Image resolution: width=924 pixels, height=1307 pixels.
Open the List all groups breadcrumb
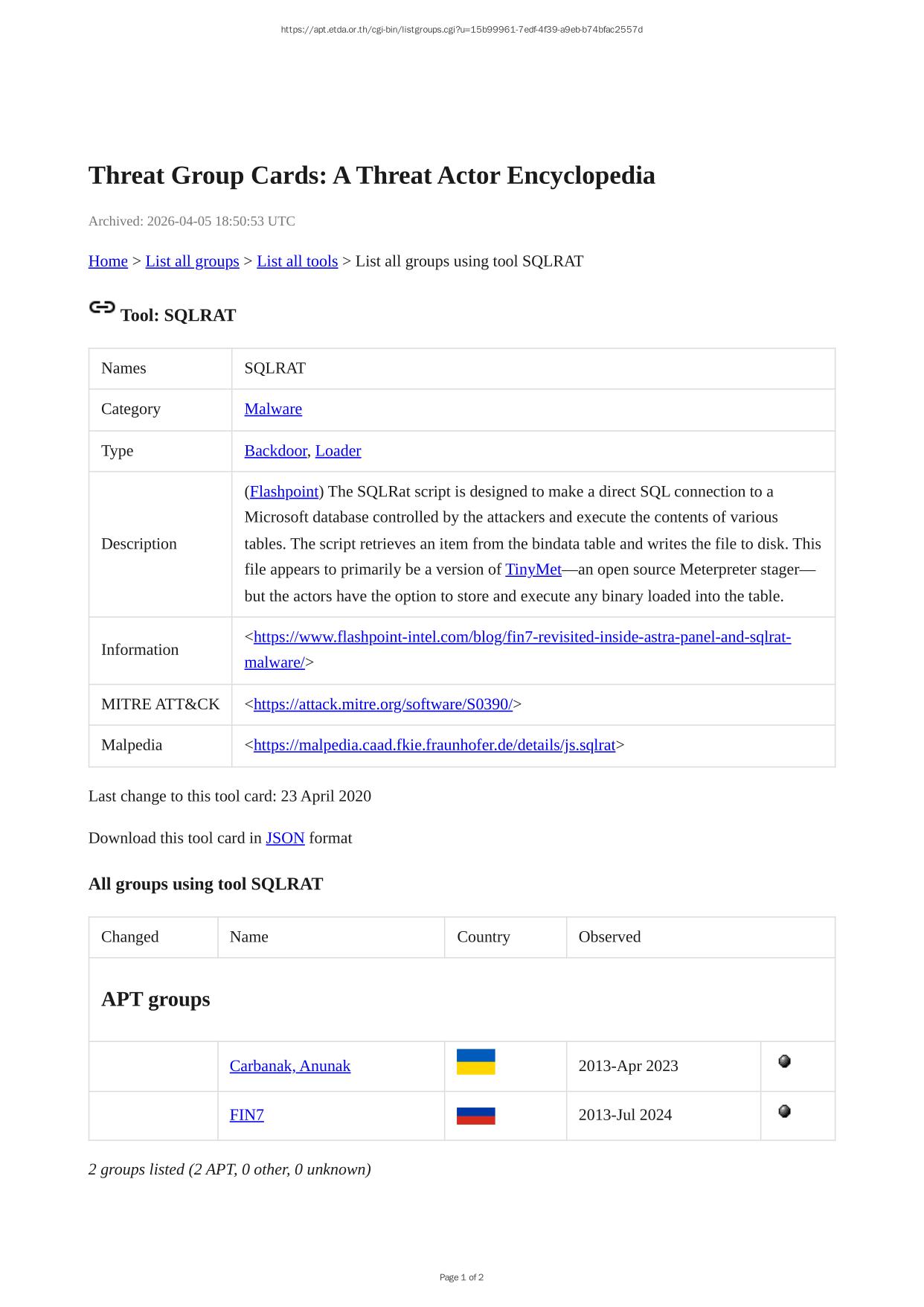(x=192, y=261)
